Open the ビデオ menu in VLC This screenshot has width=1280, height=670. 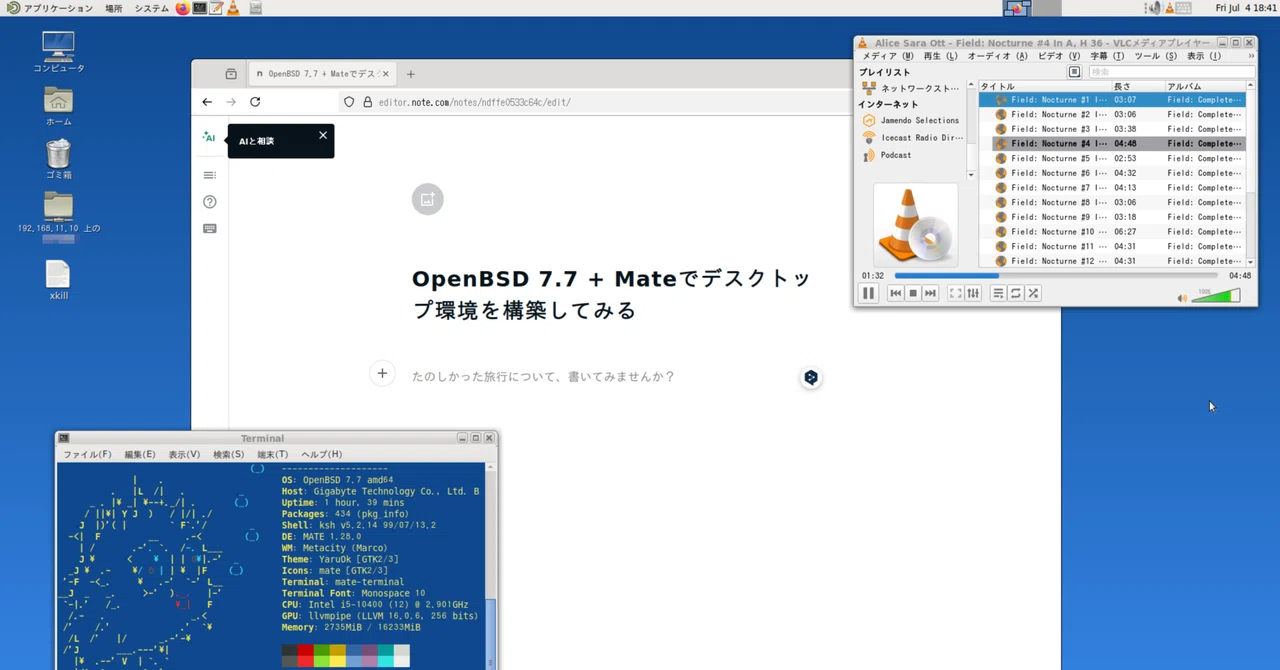(x=1058, y=57)
